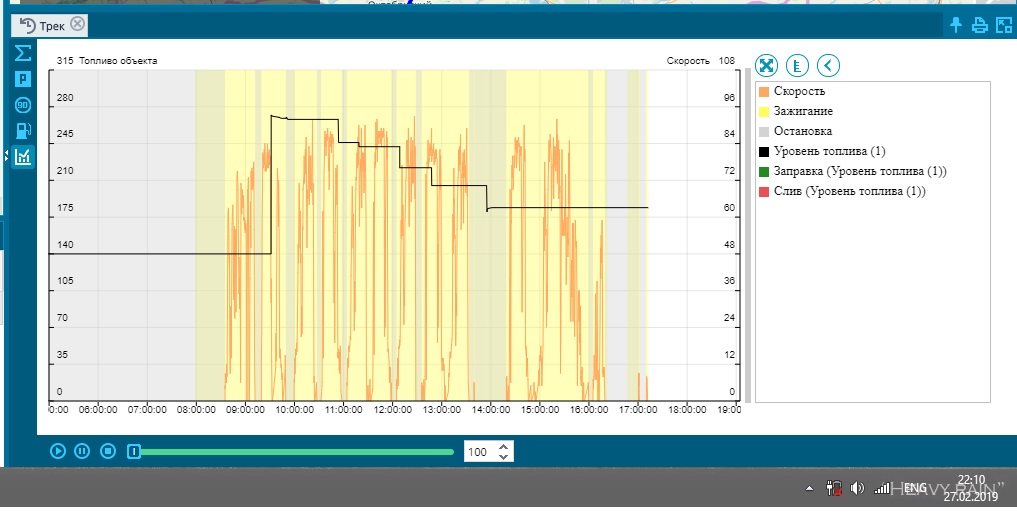Image resolution: width=1017 pixels, height=527 pixels.
Task: Toggle Остановка series in legend
Action: coord(802,131)
